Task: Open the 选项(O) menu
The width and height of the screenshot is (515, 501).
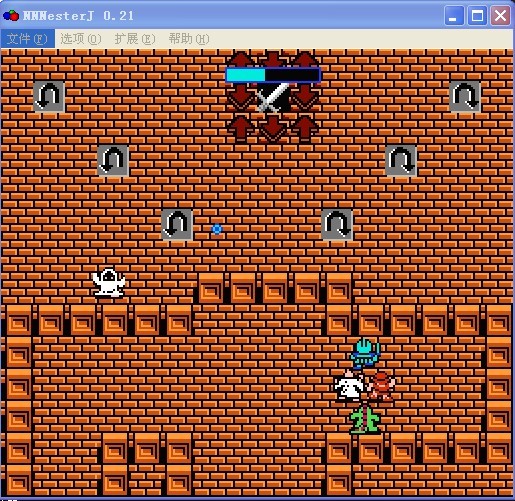Action: click(x=80, y=39)
